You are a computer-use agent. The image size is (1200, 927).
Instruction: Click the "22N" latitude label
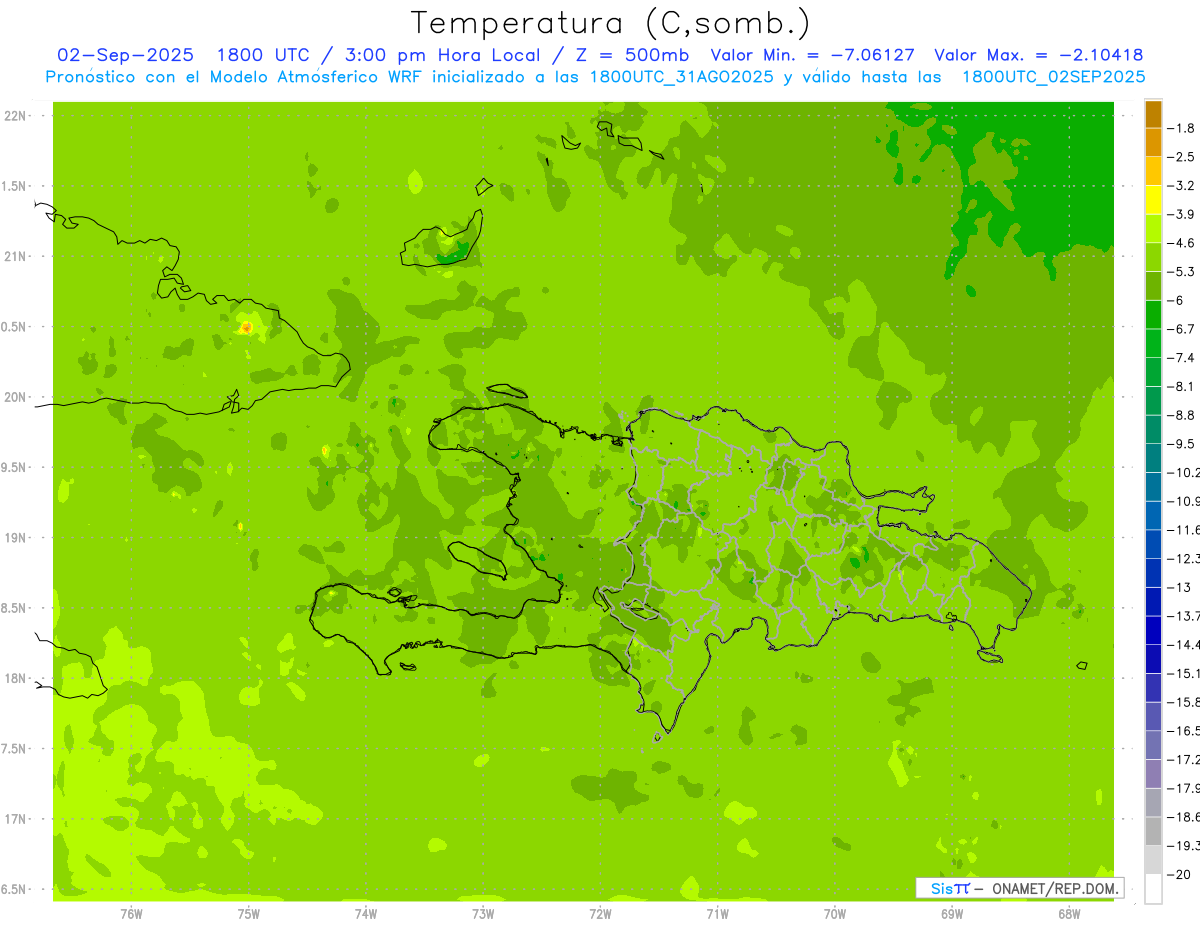16,116
